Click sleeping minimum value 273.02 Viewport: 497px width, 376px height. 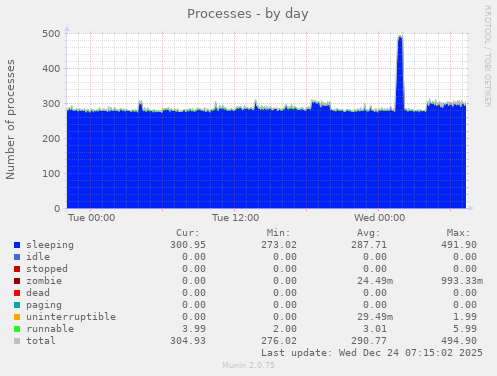pos(279,245)
